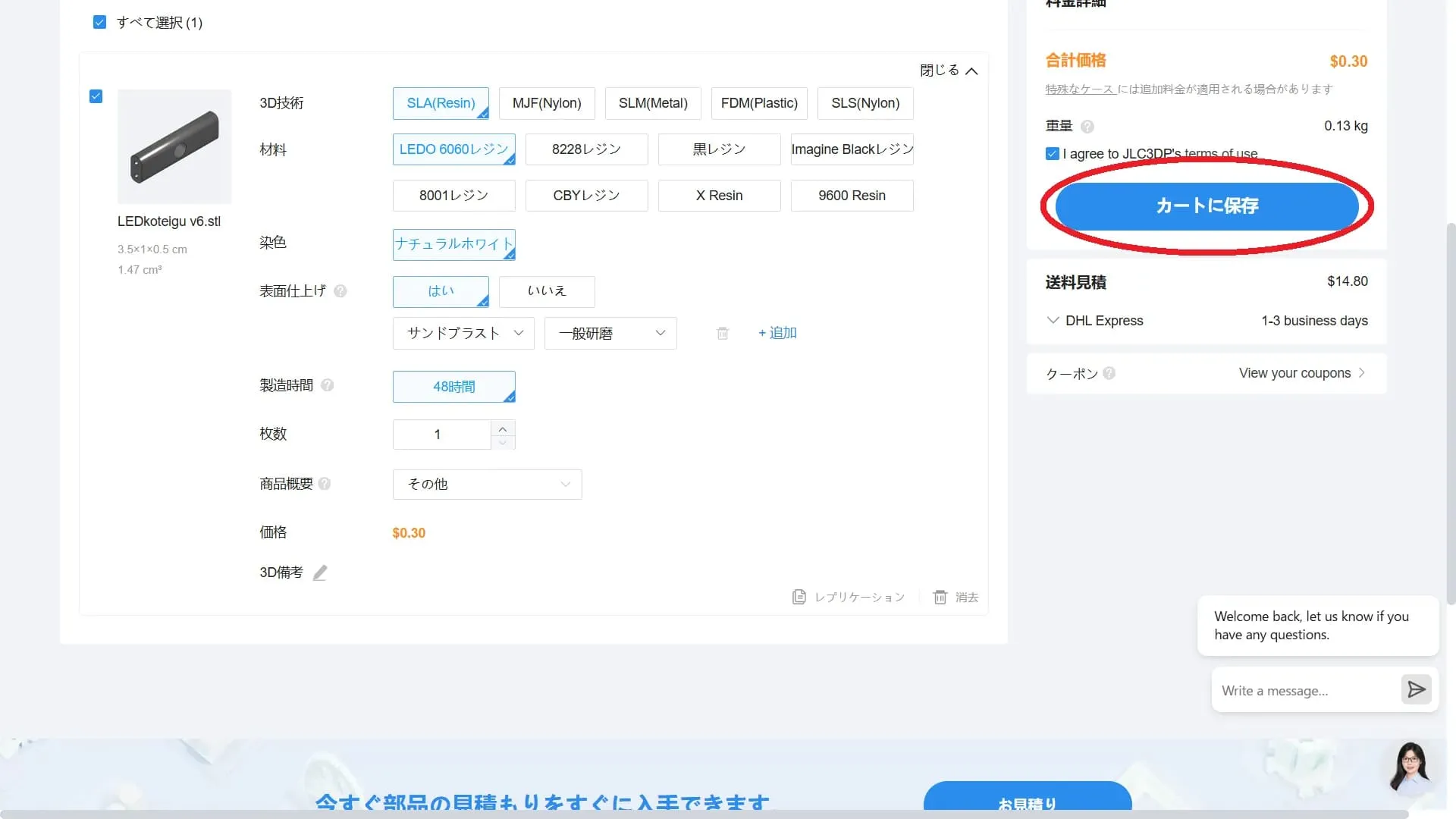Expand the DHL Express shipping option
Viewport: 1456px width, 819px height.
[1053, 321]
